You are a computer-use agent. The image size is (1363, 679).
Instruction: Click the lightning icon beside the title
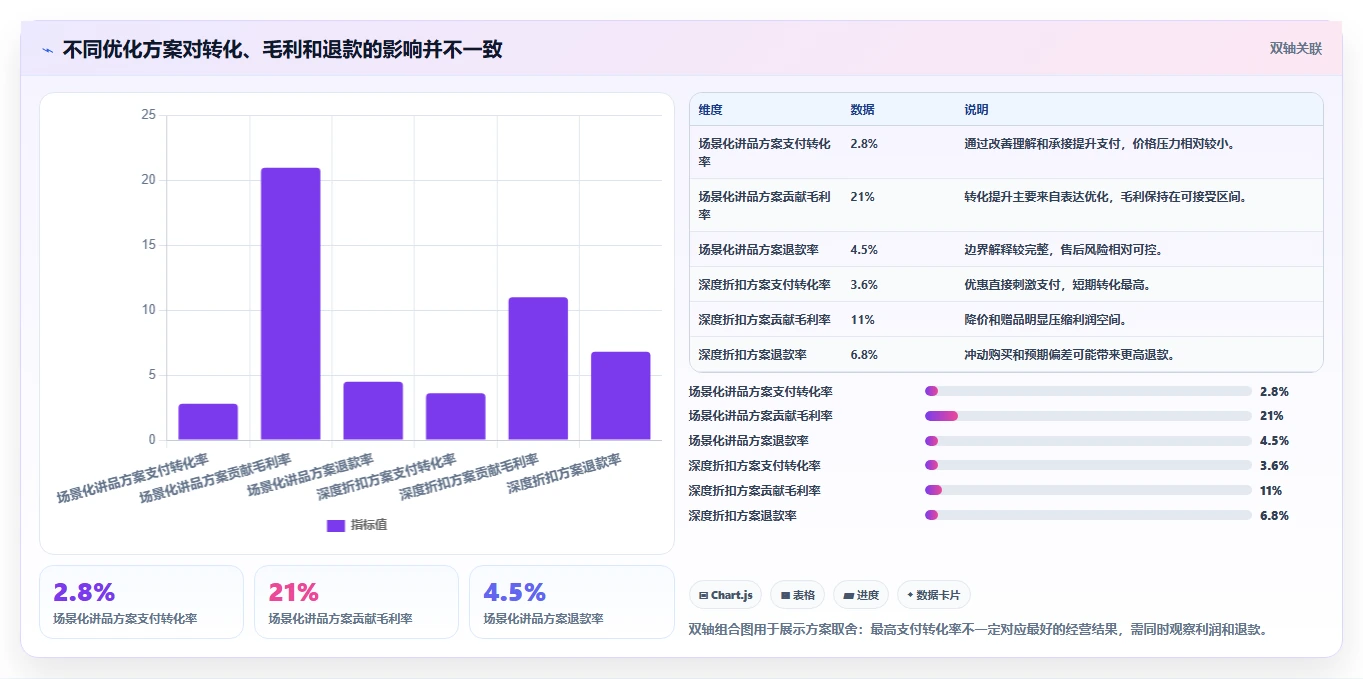coord(47,50)
